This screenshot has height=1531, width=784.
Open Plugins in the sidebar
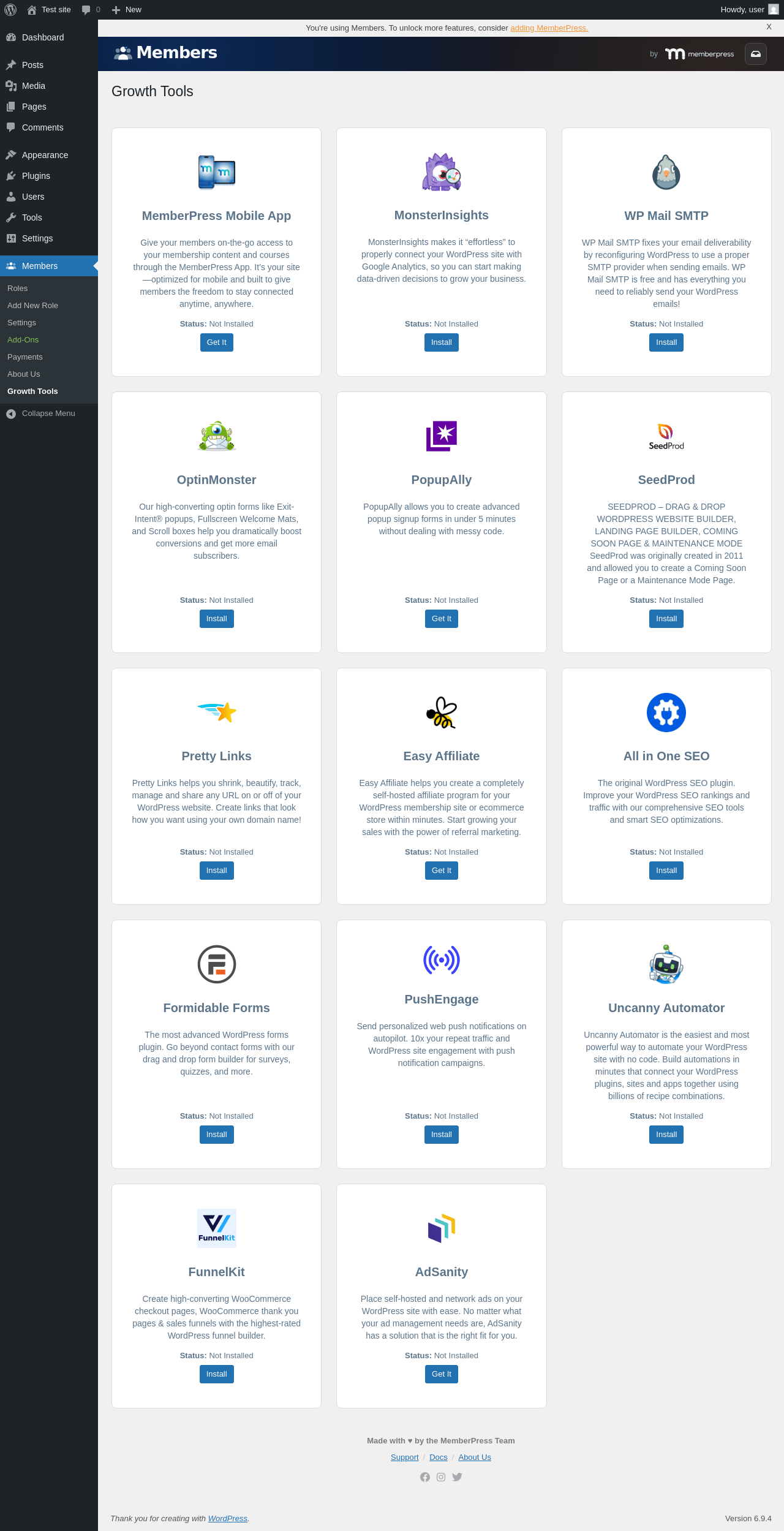[x=49, y=176]
